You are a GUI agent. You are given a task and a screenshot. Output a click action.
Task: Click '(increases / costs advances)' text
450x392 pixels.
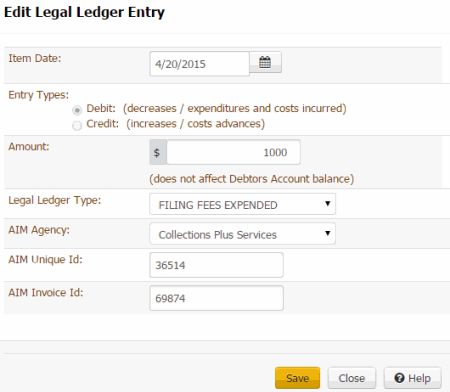click(x=195, y=124)
